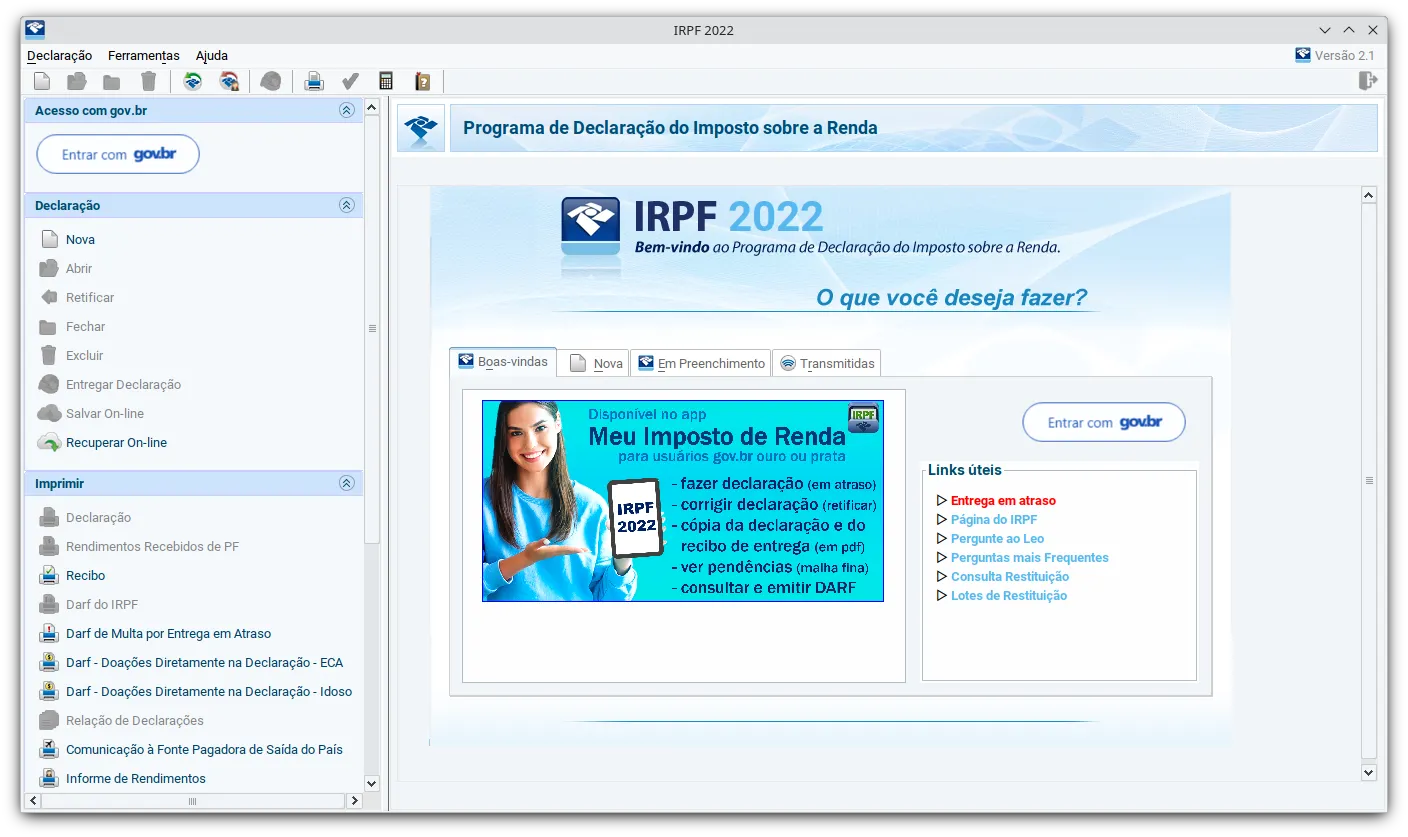The image size is (1408, 837).
Task: Click the sidebar vertical scrollbar down arrow
Action: point(372,784)
